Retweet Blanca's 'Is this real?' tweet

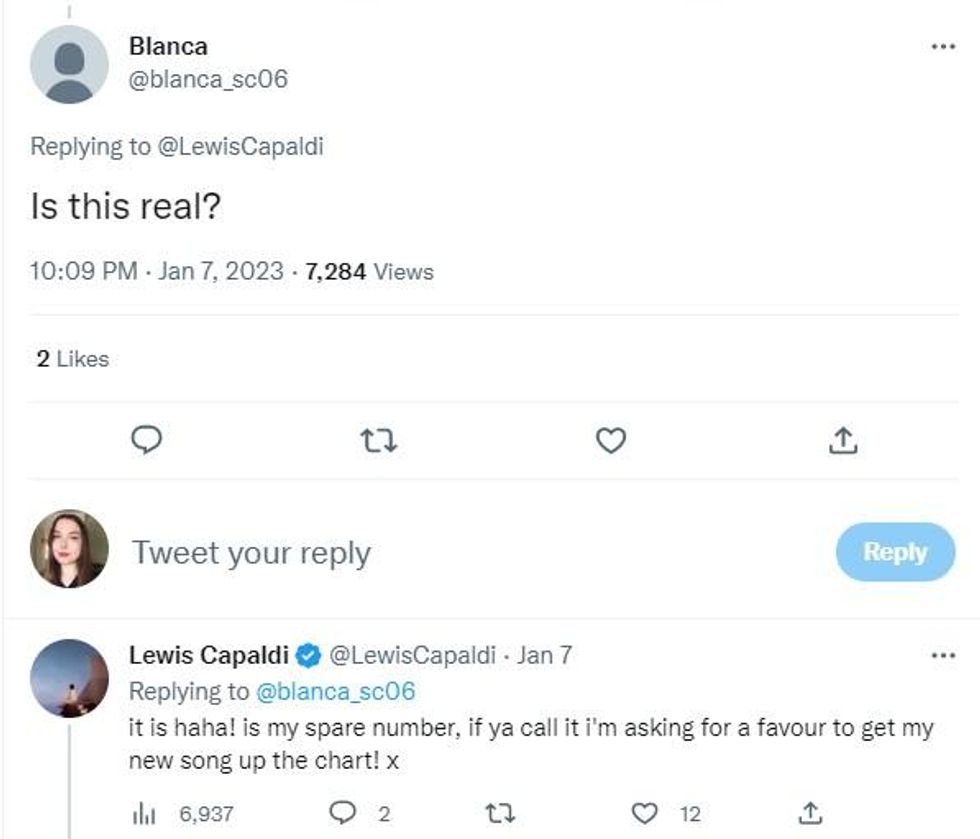378,440
